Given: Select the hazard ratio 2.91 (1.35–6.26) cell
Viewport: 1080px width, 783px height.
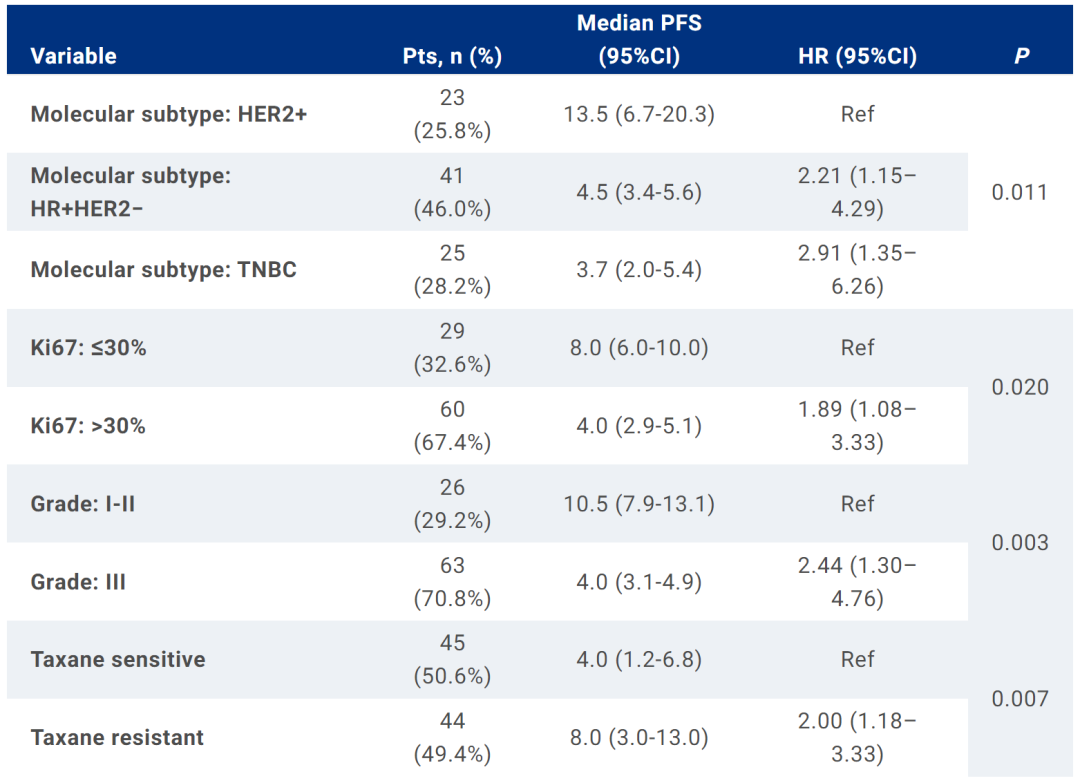Looking at the screenshot, I should pyautogui.click(x=857, y=270).
